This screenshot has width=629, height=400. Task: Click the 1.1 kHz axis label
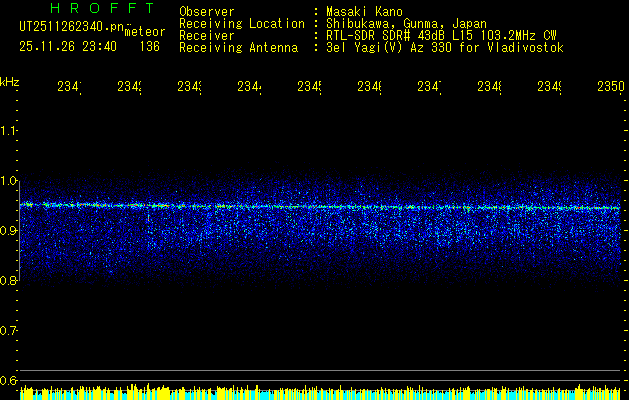coord(8,130)
